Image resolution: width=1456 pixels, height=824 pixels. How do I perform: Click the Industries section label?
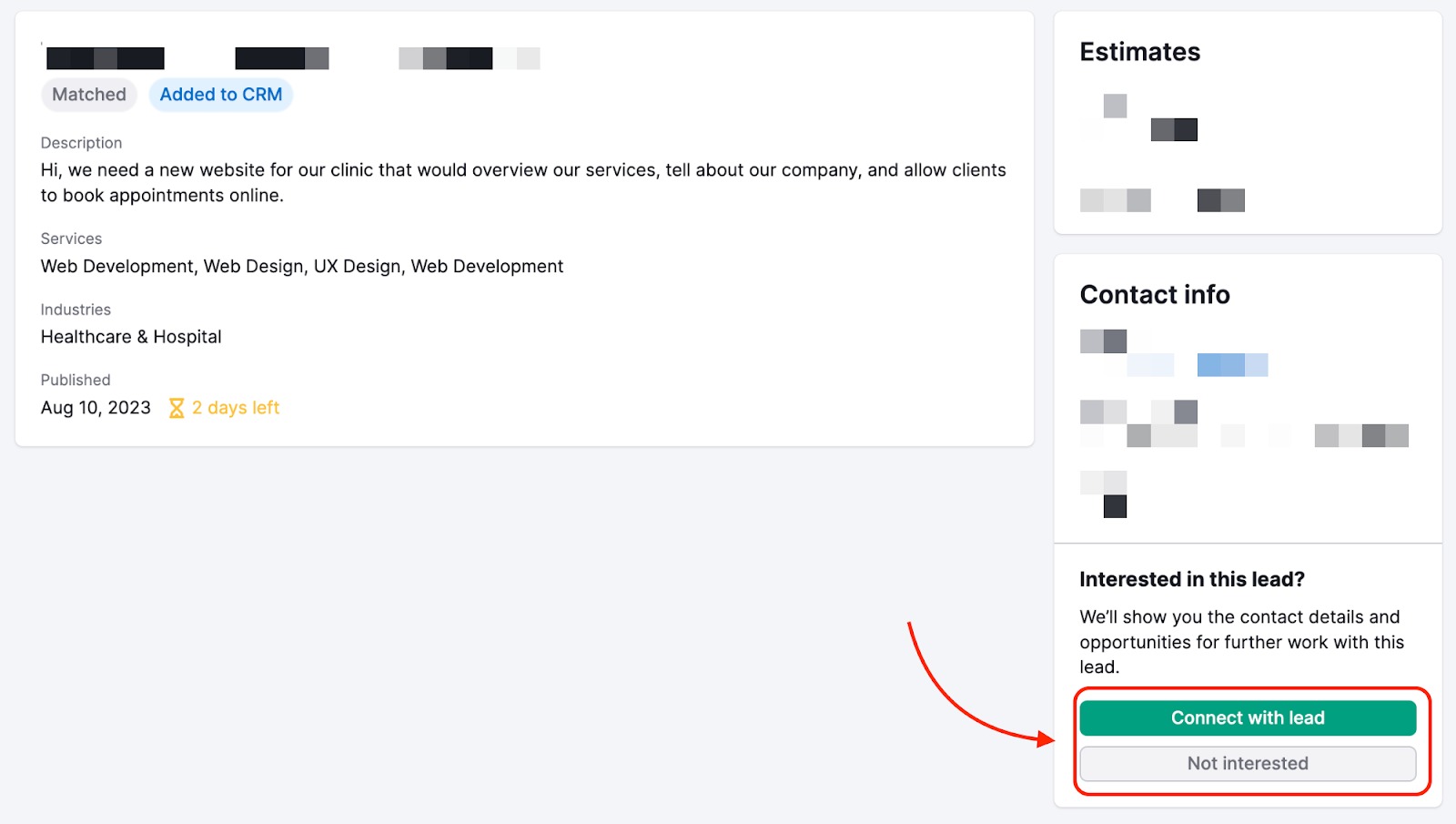76,310
